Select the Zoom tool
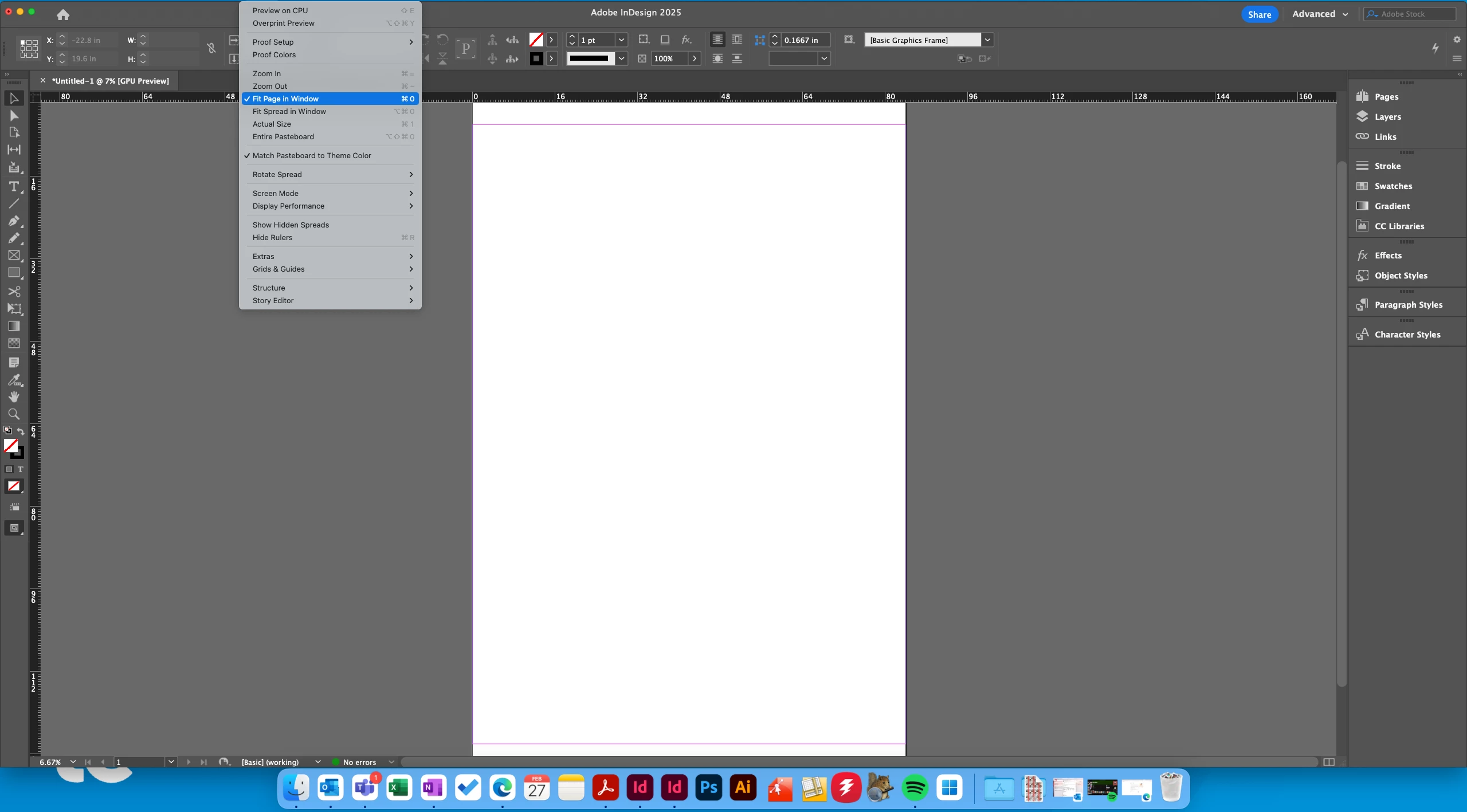Screen dimensions: 1467x812 [x=14, y=414]
